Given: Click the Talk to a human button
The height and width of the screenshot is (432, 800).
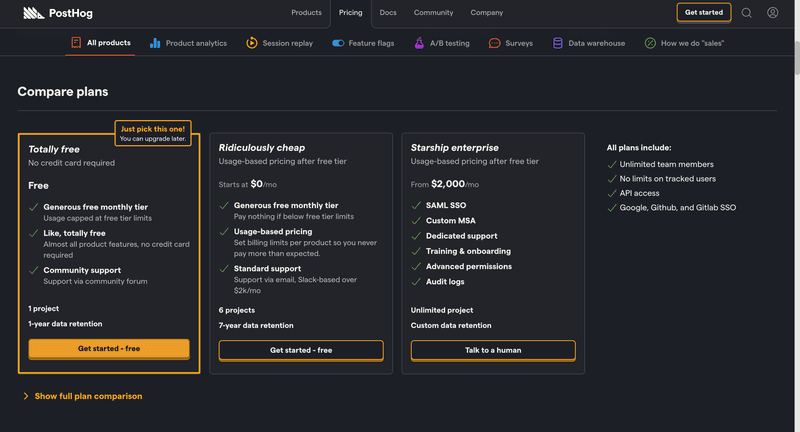Looking at the screenshot, I should (493, 350).
